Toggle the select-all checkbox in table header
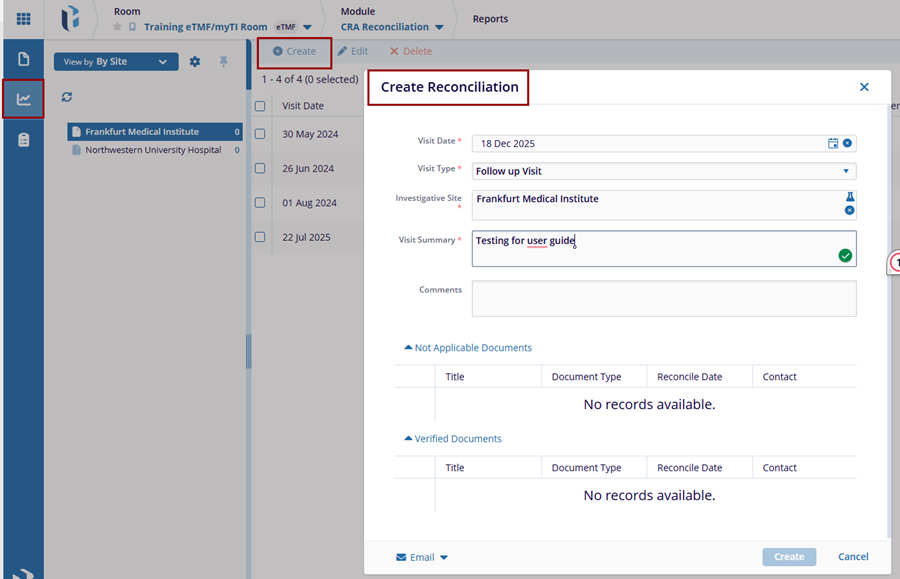This screenshot has width=900, height=579. [x=260, y=106]
